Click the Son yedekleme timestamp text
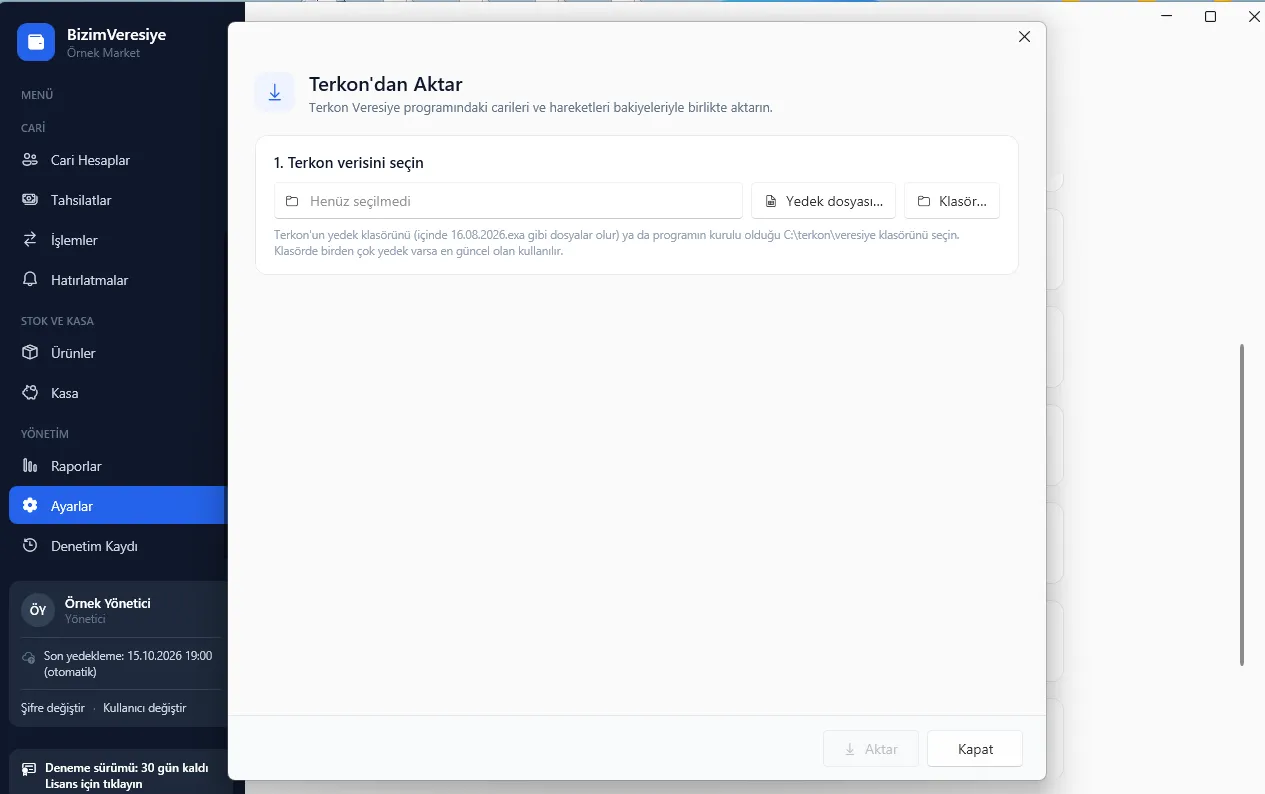Image resolution: width=1265 pixels, height=794 pixels. 128,664
